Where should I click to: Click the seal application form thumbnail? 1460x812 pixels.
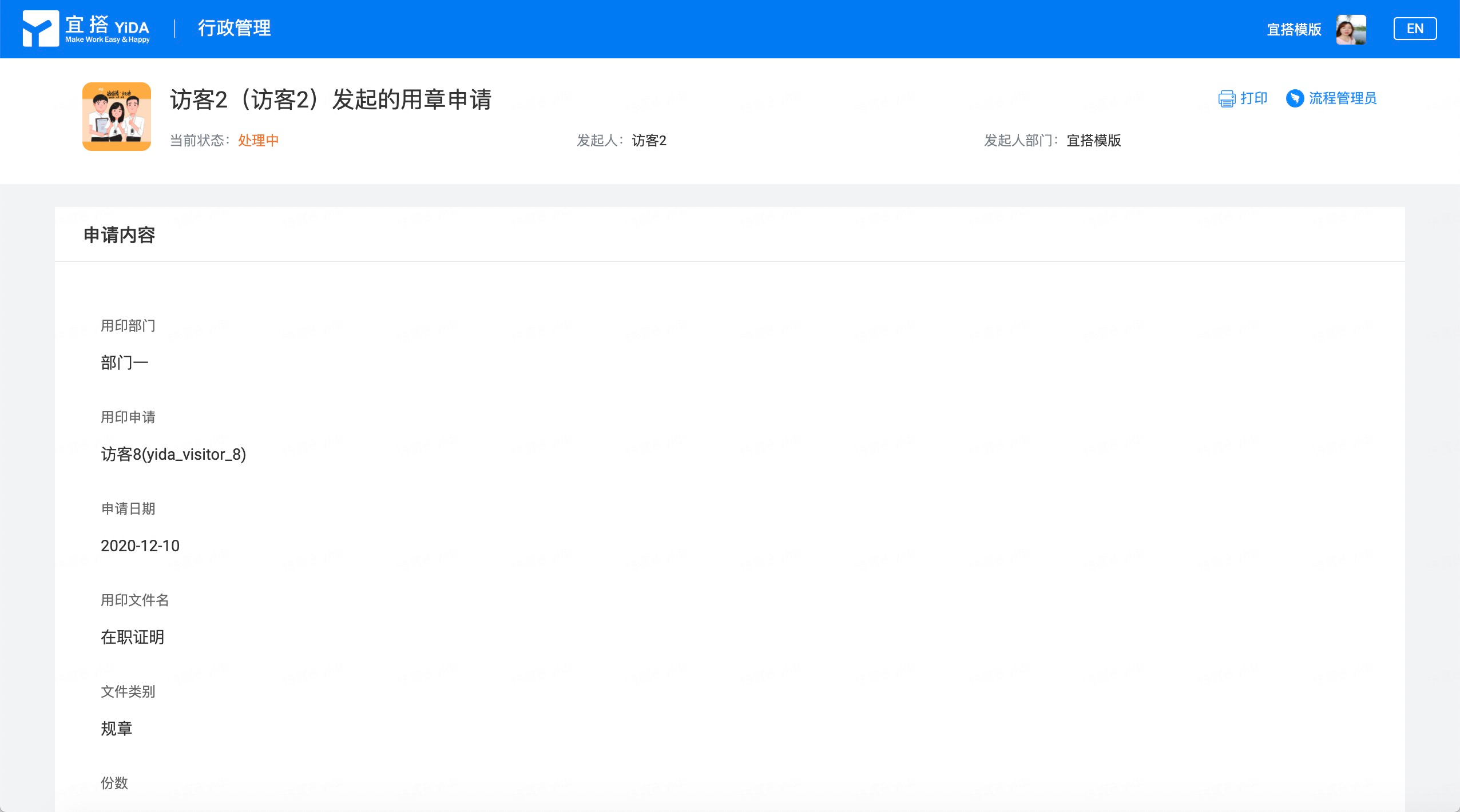117,117
